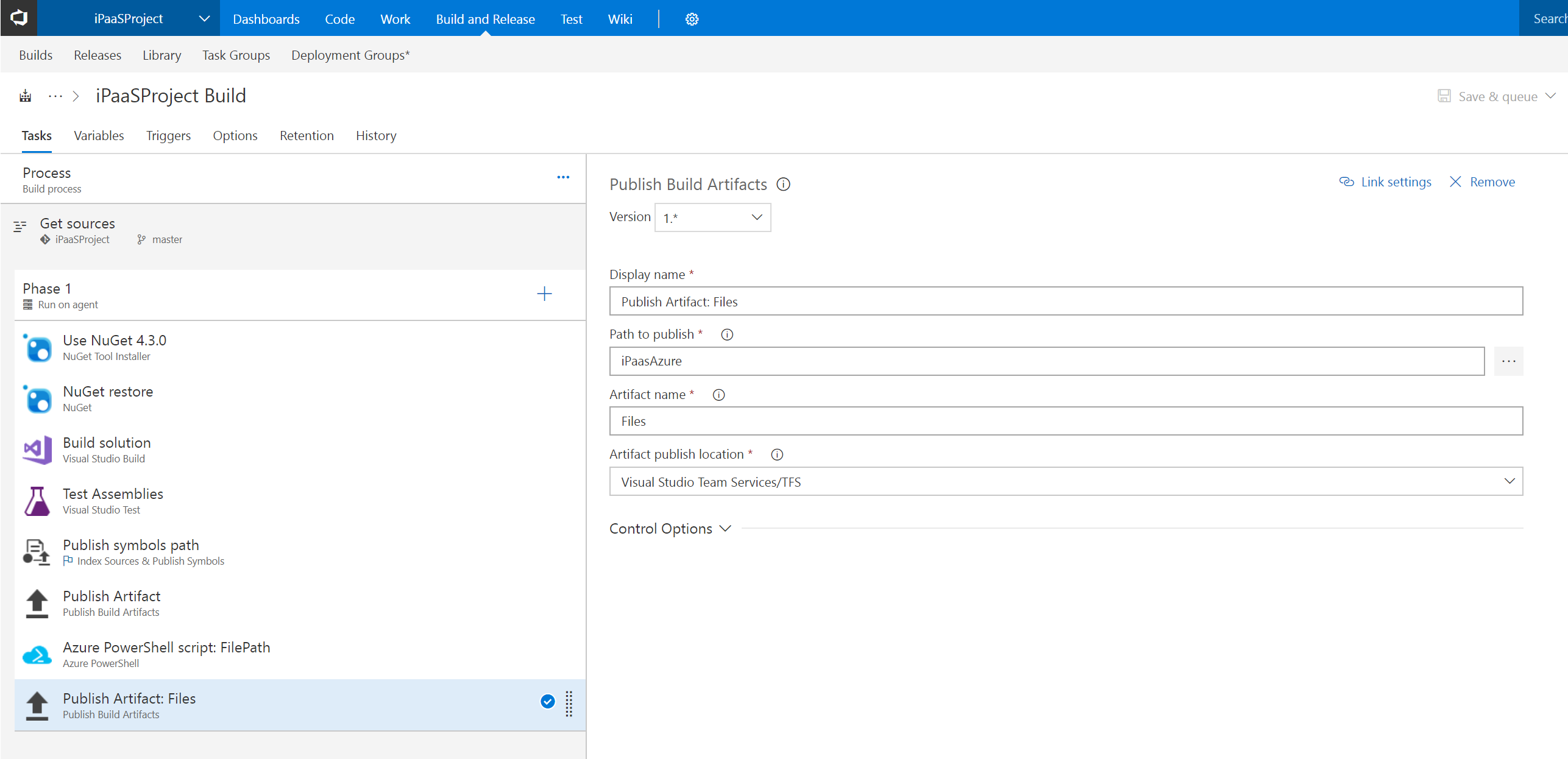
Task: Open the Task Groups page
Action: point(236,55)
